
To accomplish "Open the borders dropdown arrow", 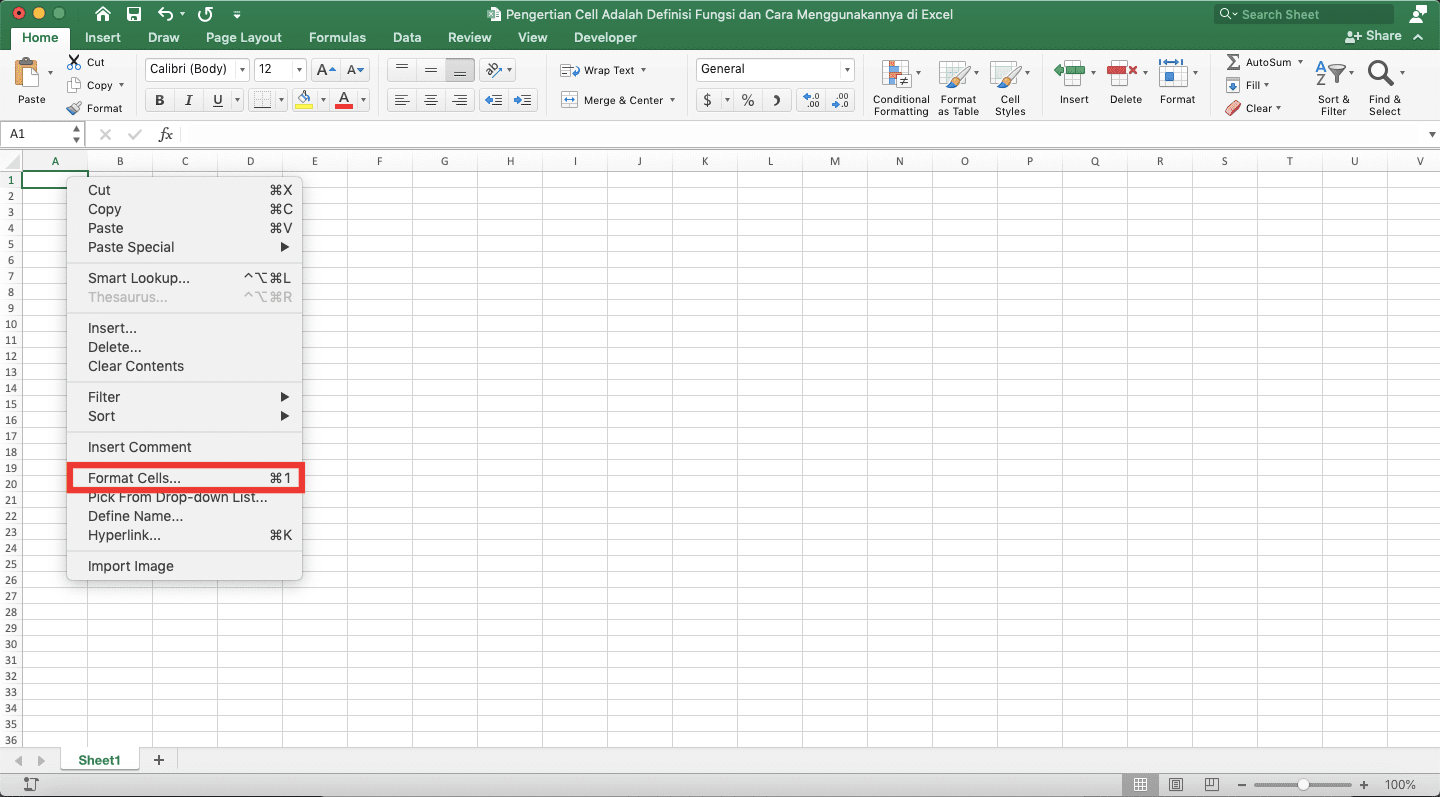I will tap(281, 100).
